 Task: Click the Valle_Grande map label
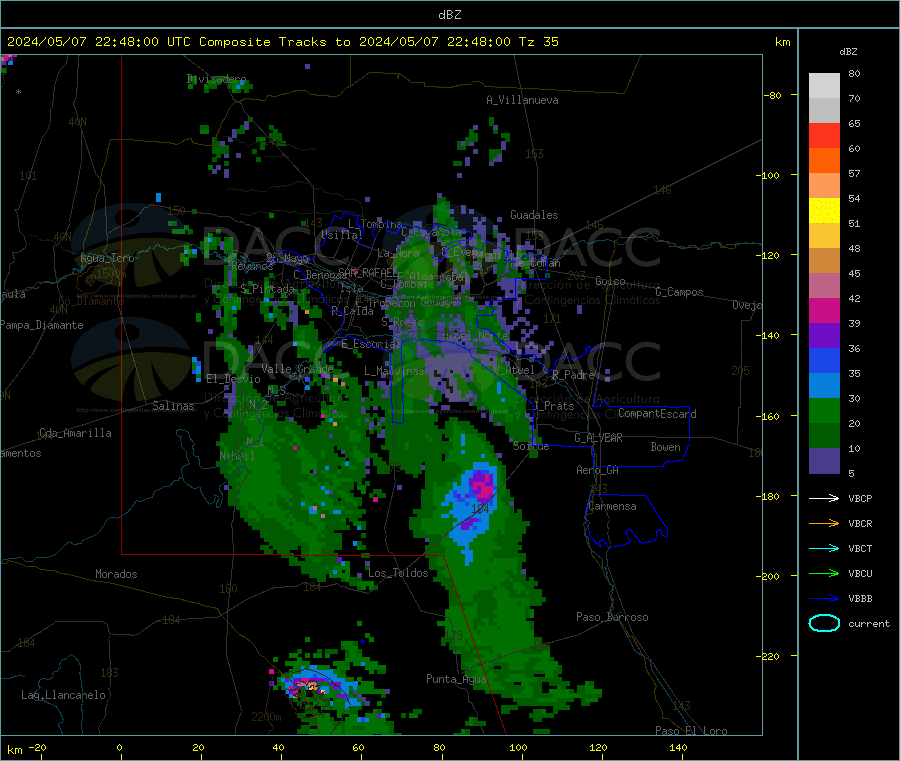[297, 368]
